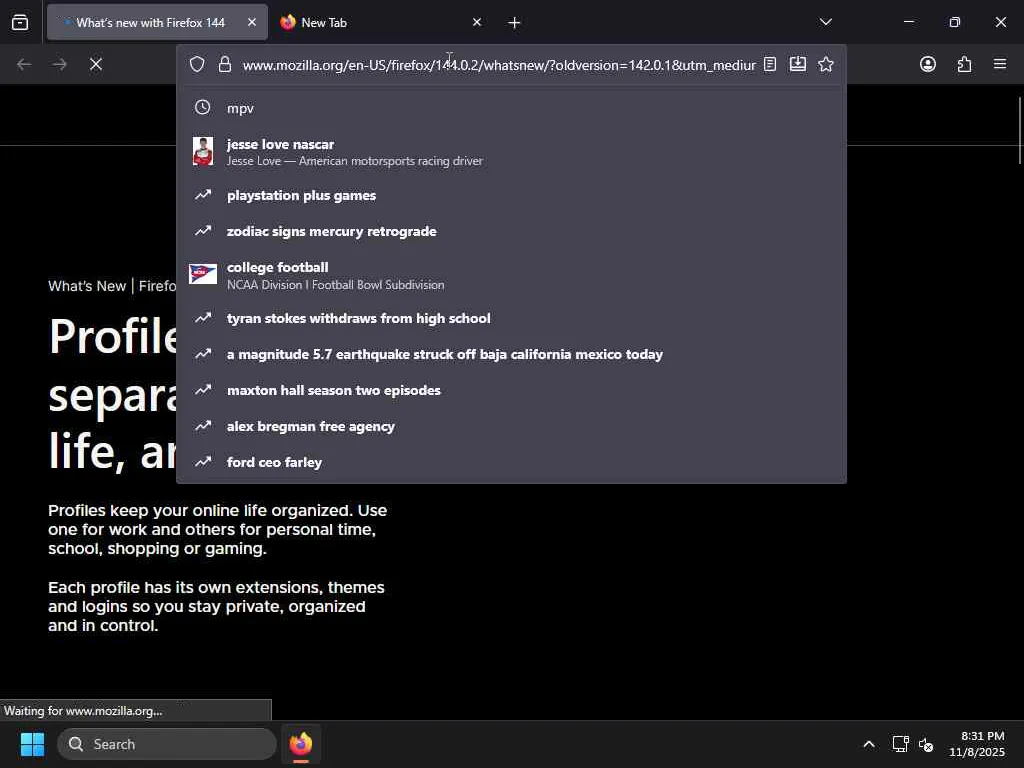Image resolution: width=1024 pixels, height=768 pixels.
Task: Toggle reader view icon
Action: pyautogui.click(x=770, y=64)
